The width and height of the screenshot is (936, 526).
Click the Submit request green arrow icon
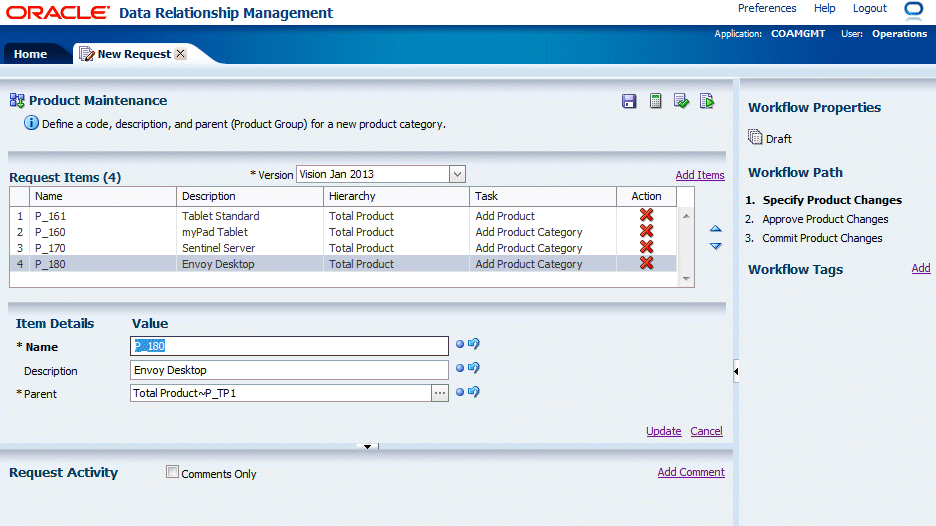[707, 101]
